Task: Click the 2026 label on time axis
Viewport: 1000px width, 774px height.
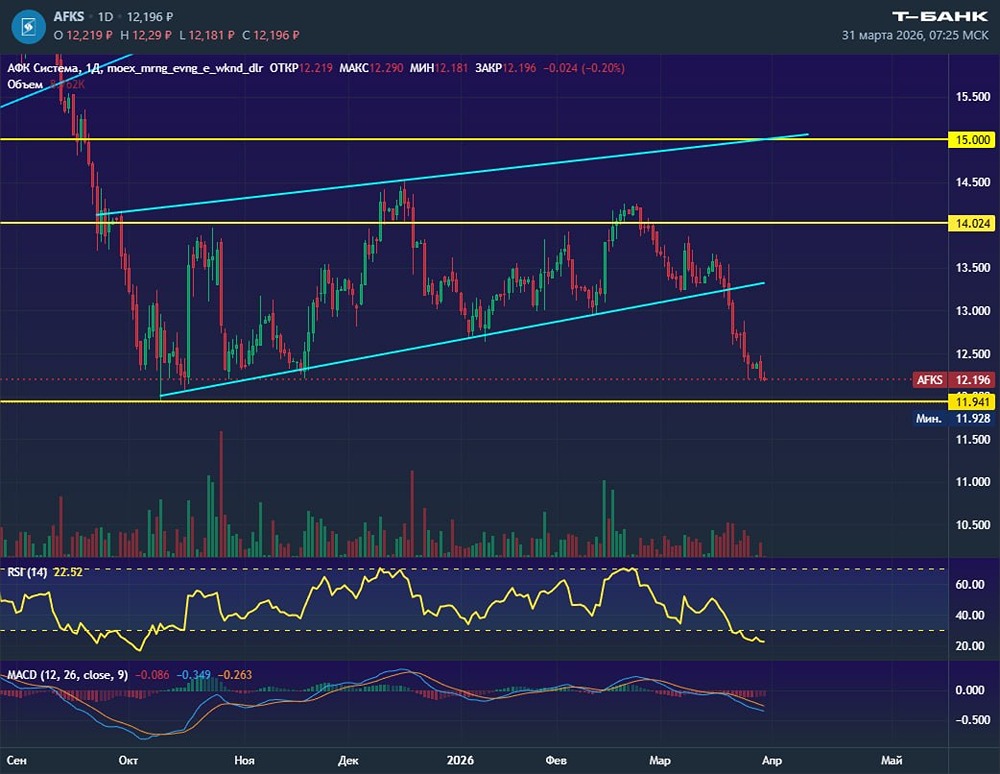Action: pos(461,760)
